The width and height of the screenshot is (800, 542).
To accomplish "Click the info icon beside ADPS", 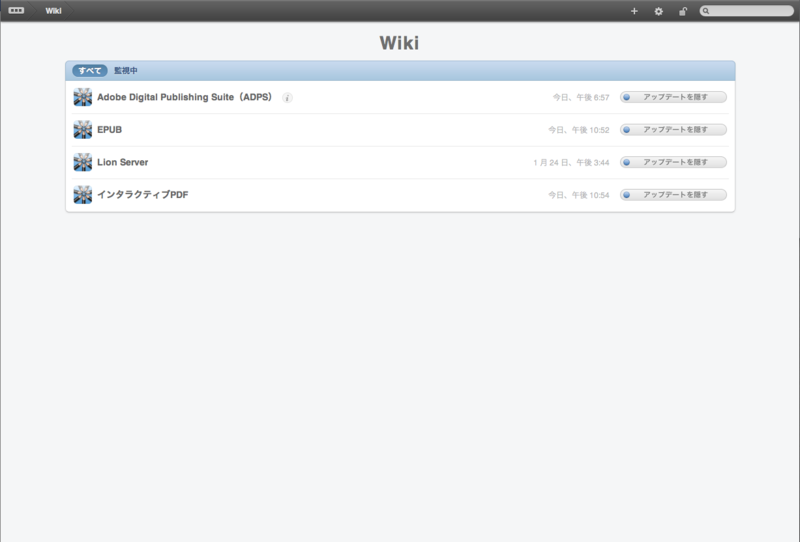I will point(287,97).
